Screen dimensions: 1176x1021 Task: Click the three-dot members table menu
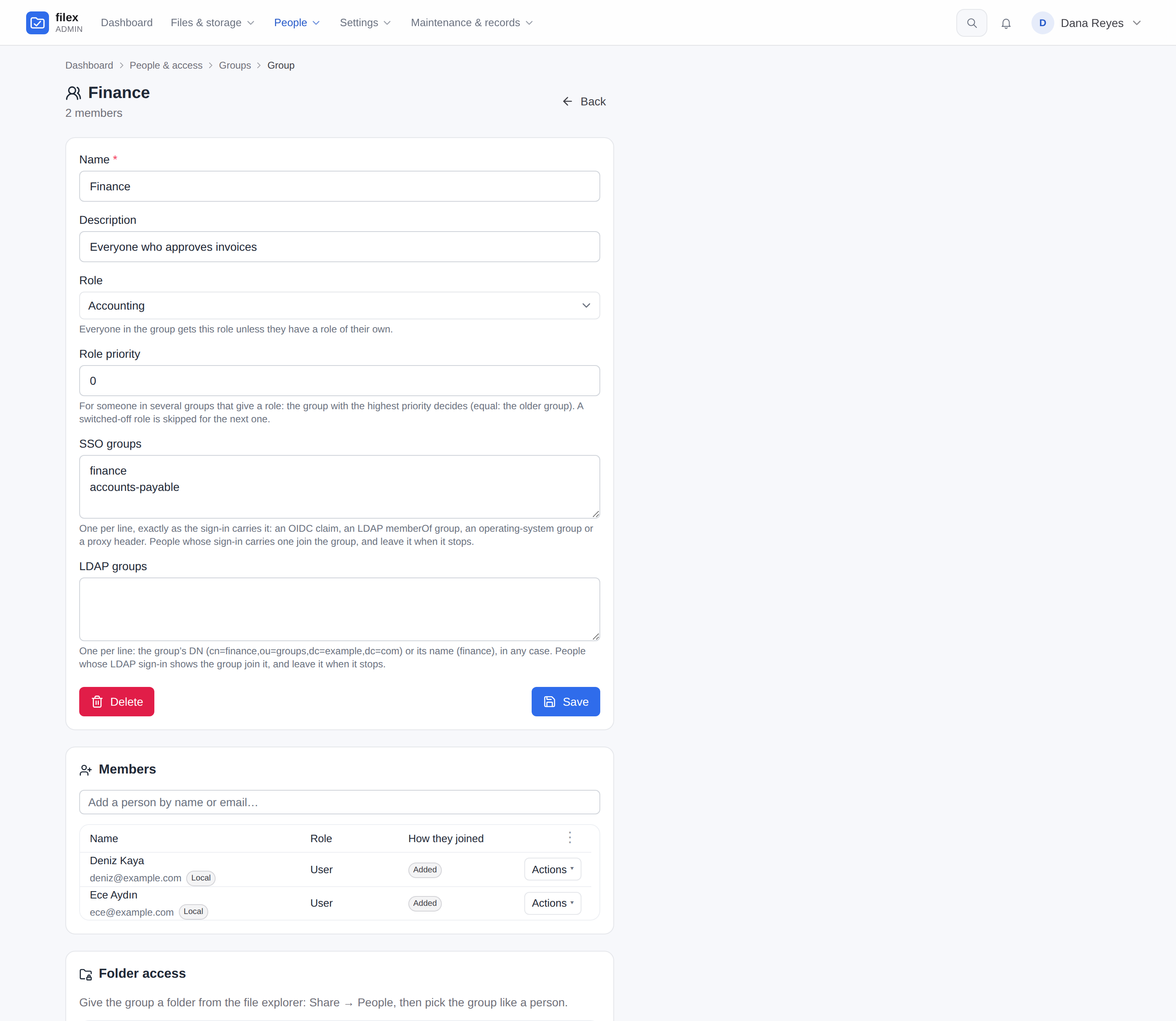point(570,838)
